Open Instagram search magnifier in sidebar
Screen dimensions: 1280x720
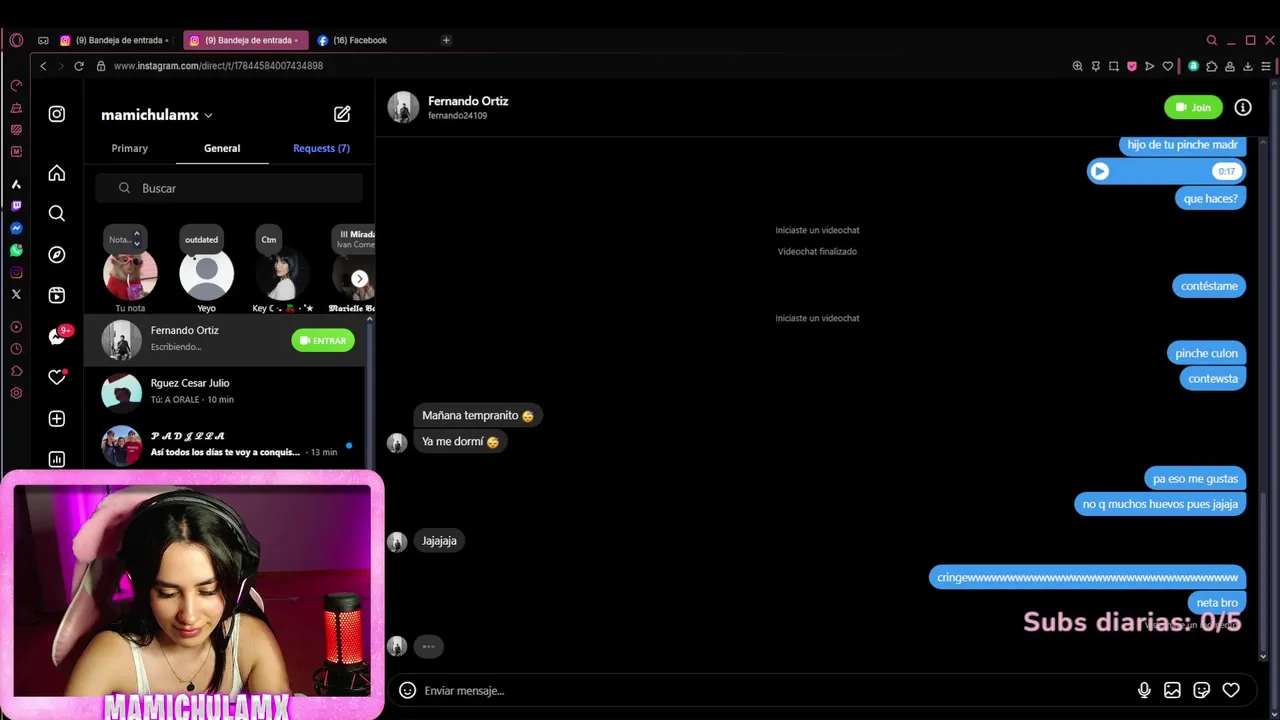(x=57, y=213)
